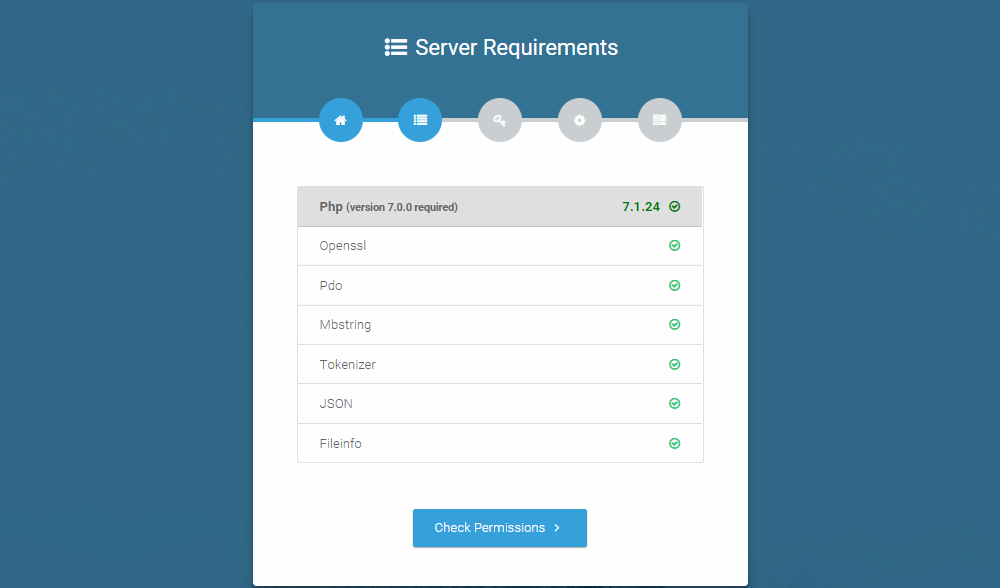Viewport: 1000px width, 588px height.
Task: Select the Tokenizer list item label
Action: click(348, 365)
